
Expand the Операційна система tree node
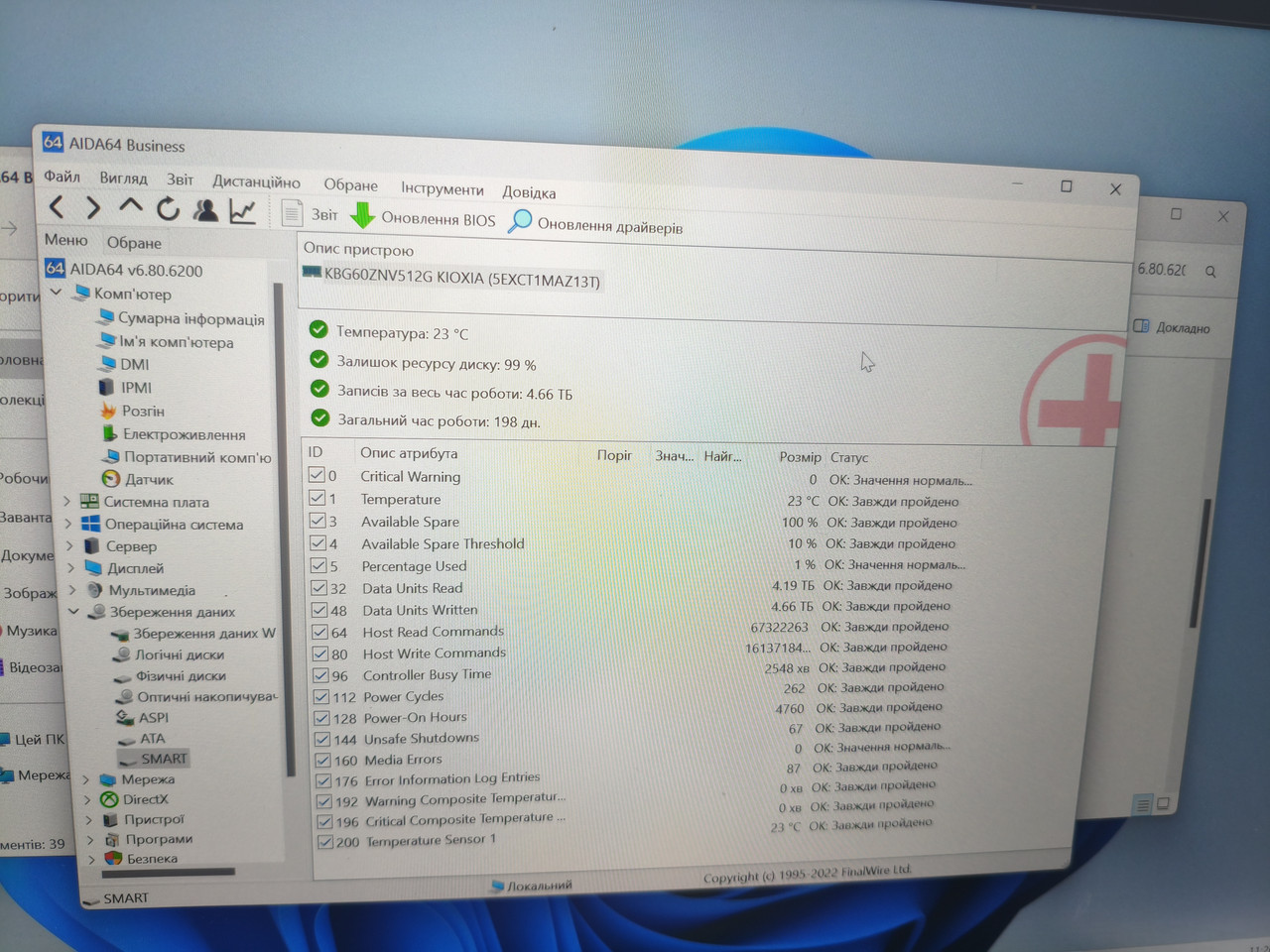(68, 523)
